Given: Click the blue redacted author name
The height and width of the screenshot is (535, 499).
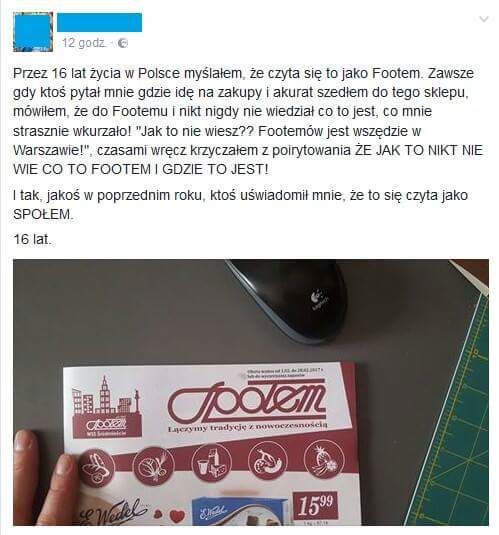Looking at the screenshot, I should [x=99, y=23].
